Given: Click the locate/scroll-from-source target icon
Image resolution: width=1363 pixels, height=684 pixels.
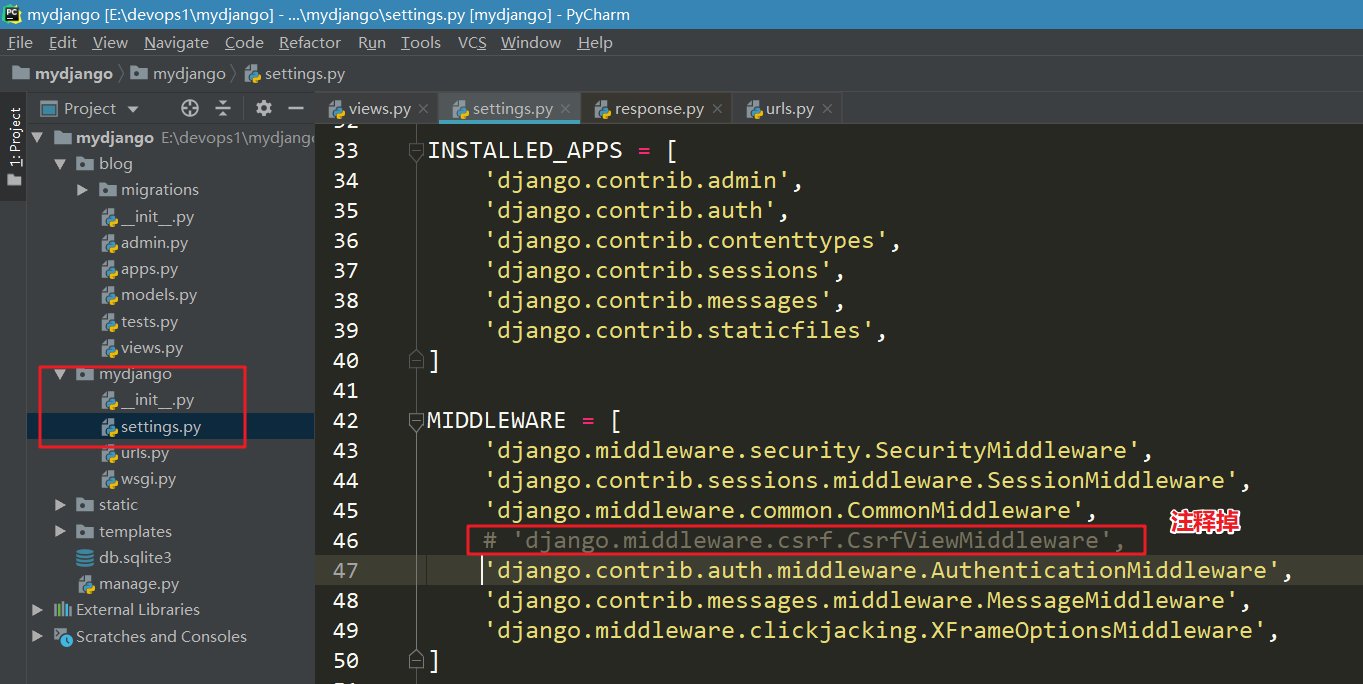Looking at the screenshot, I should [x=190, y=108].
